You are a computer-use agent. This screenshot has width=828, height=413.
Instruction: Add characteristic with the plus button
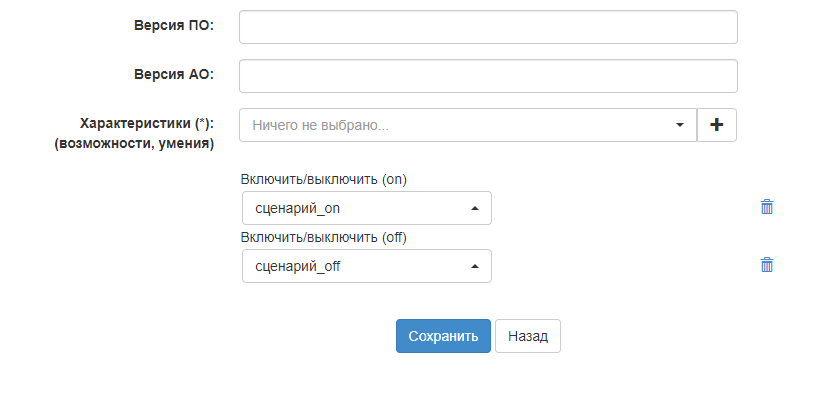pyautogui.click(x=716, y=125)
